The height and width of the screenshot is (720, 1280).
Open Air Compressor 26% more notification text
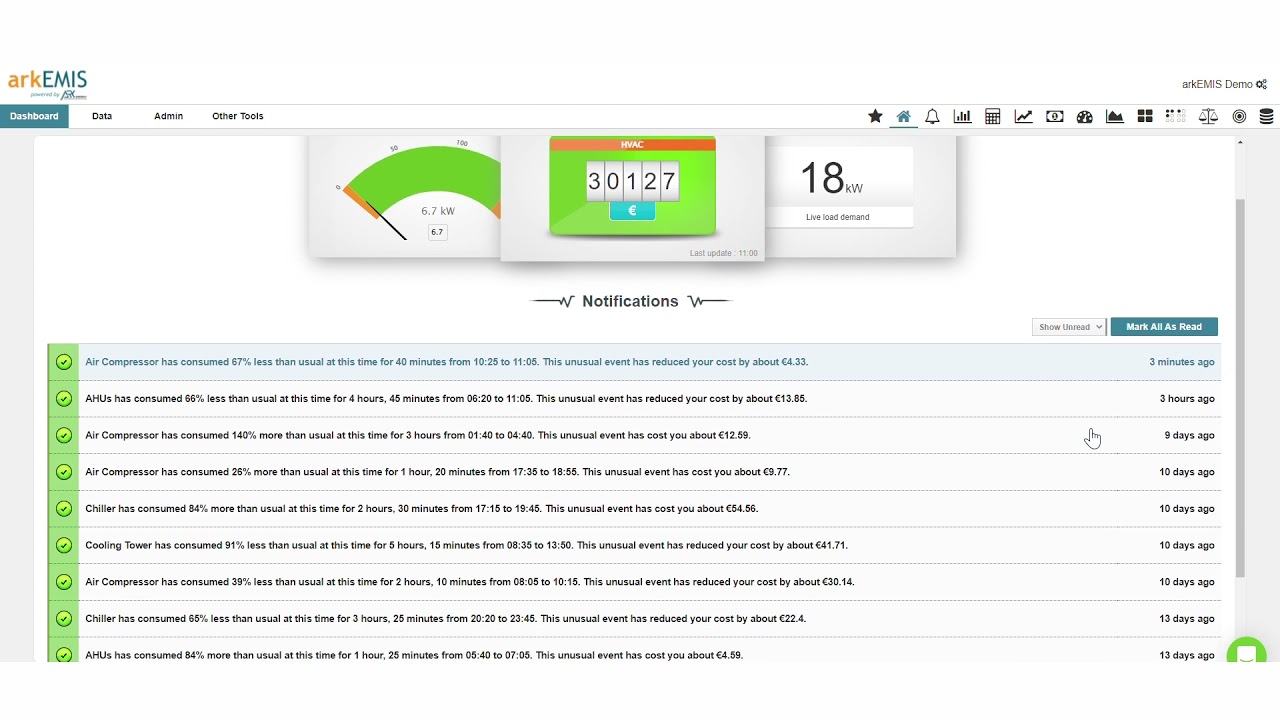[437, 472]
